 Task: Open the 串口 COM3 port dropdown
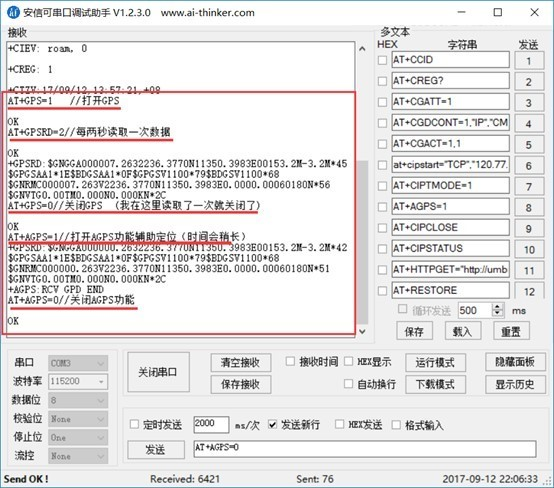tap(78, 363)
